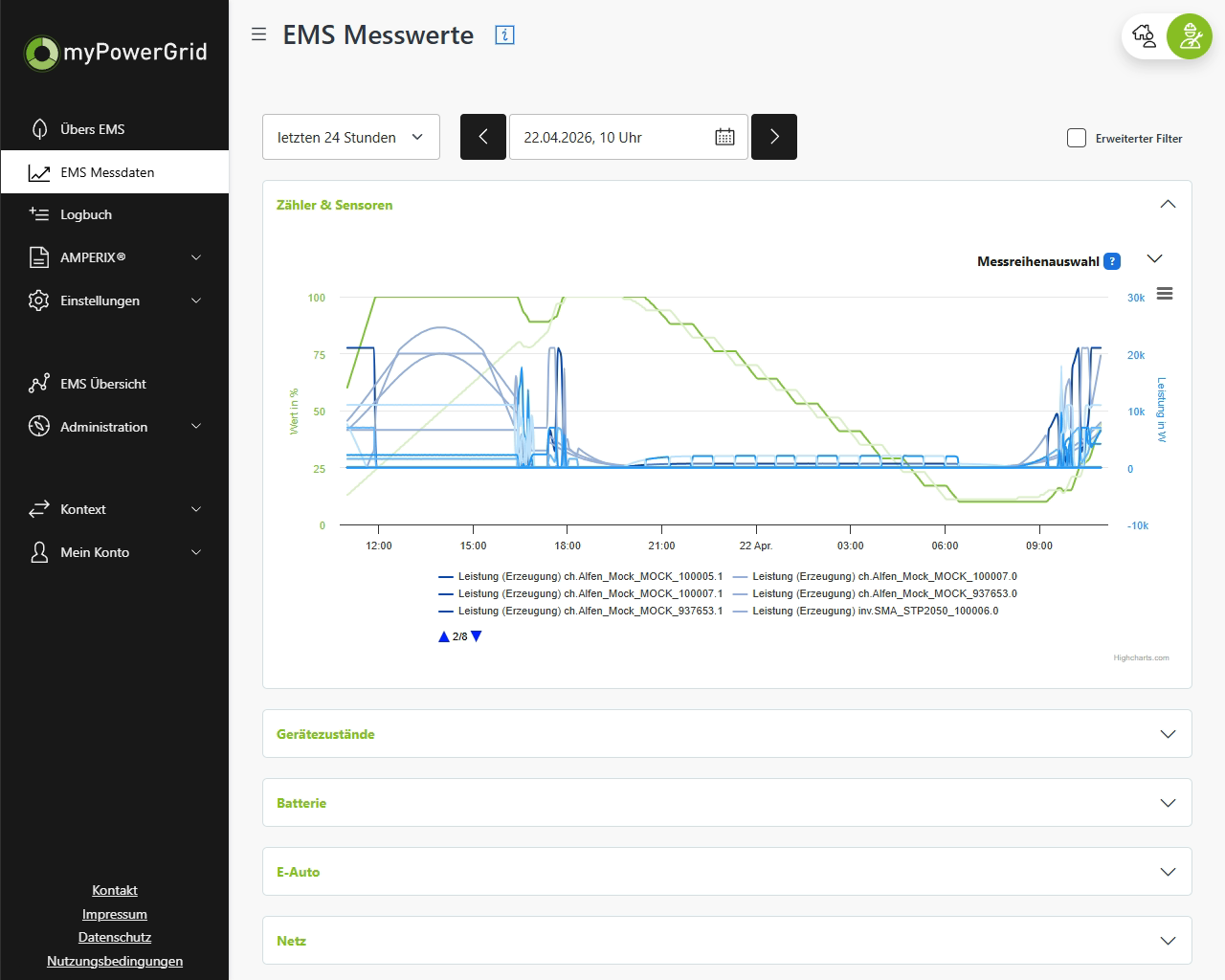Screen dimensions: 1225x980
Task: Open the chart export hamburger menu
Action: click(1165, 294)
